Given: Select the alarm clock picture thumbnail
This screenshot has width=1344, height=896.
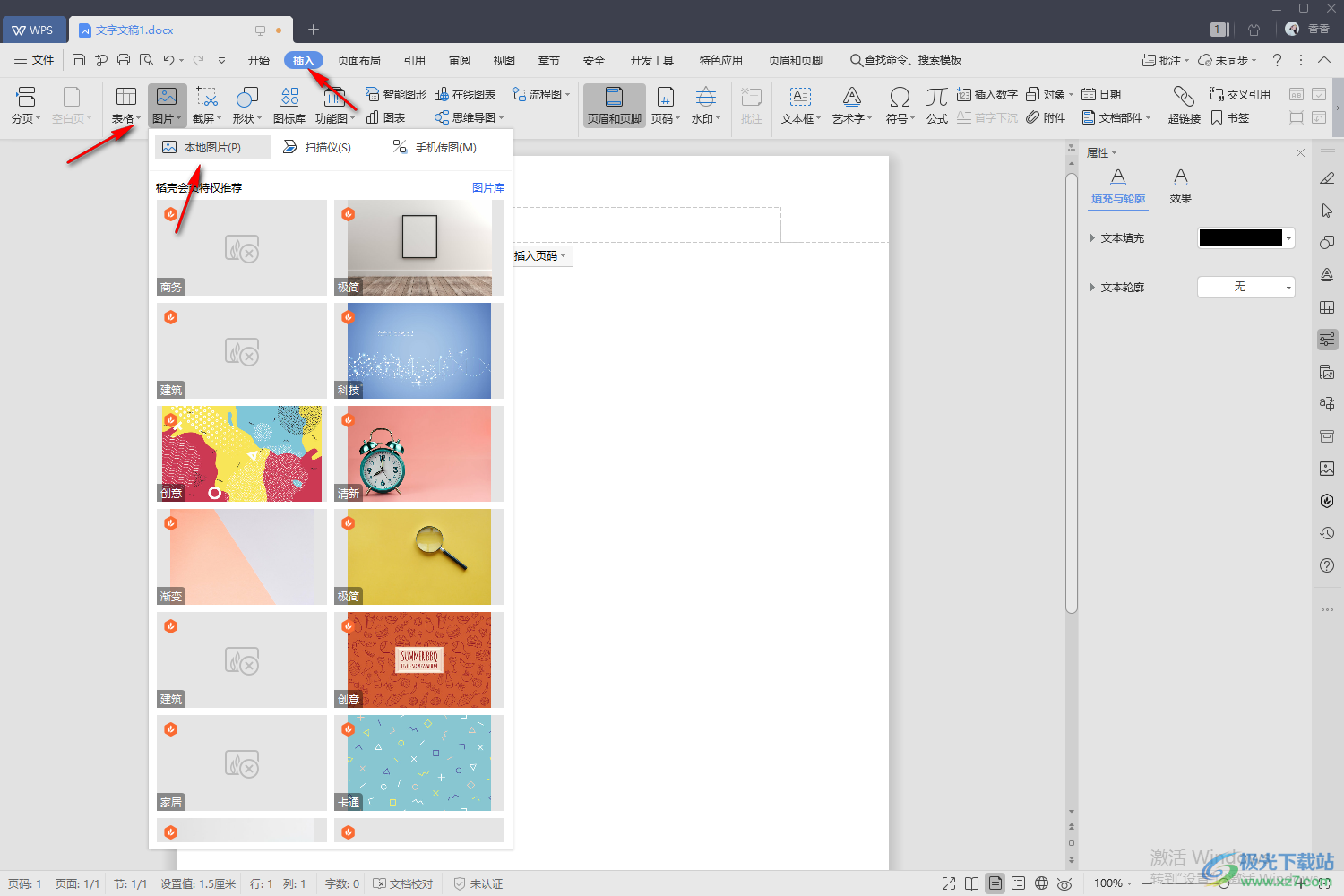Looking at the screenshot, I should (412, 454).
